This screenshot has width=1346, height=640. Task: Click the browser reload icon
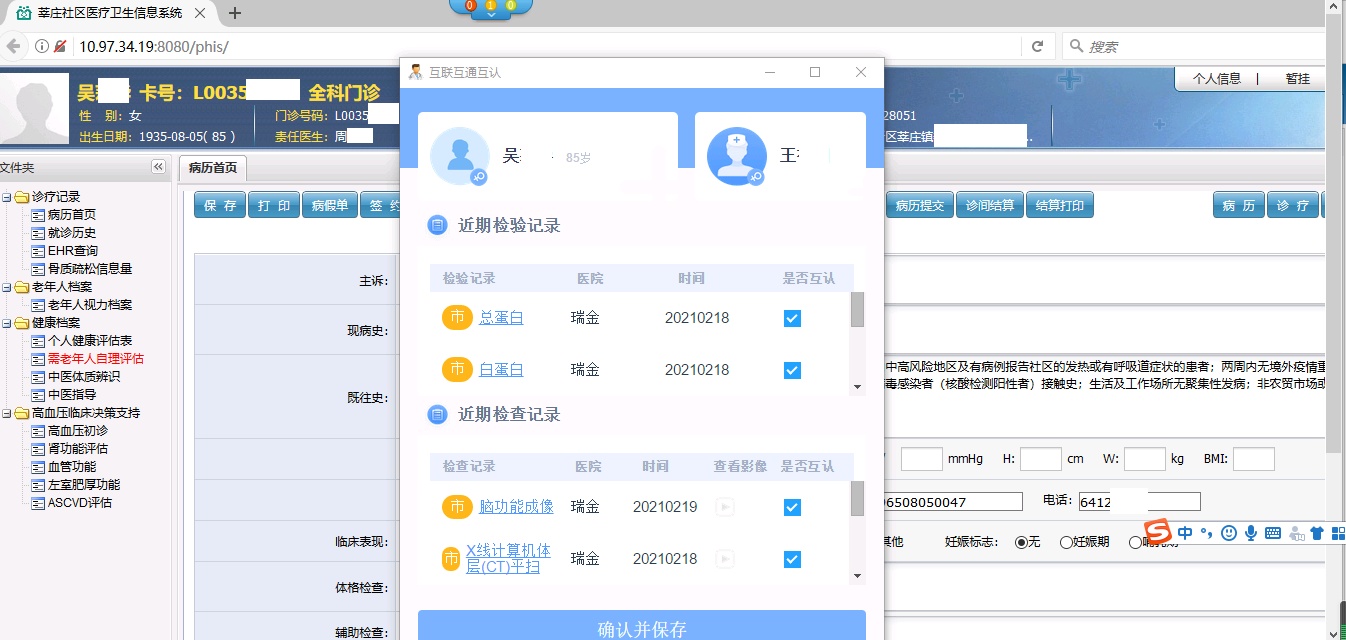click(1037, 46)
